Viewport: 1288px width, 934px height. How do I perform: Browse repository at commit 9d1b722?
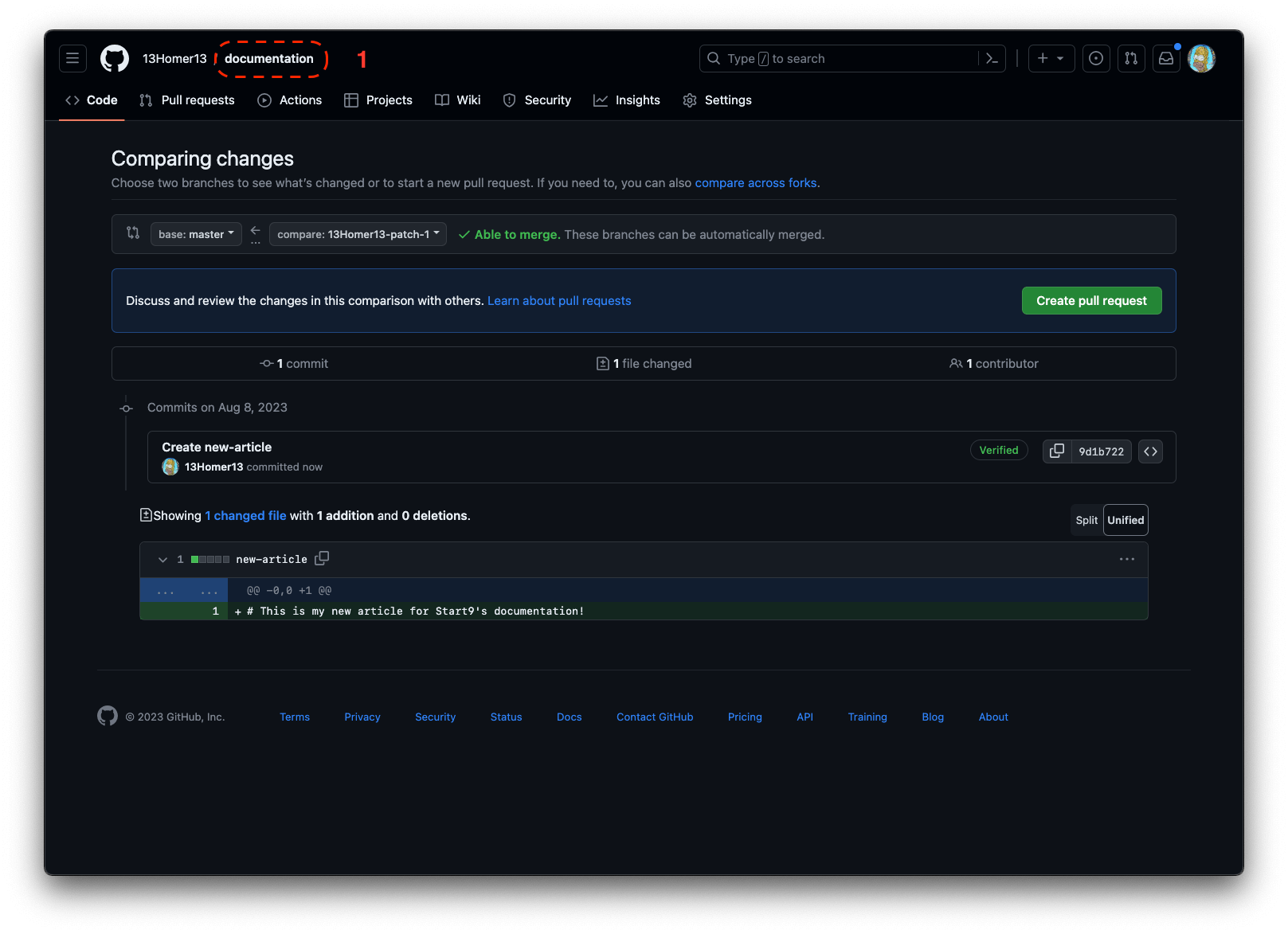pyautogui.click(x=1150, y=451)
